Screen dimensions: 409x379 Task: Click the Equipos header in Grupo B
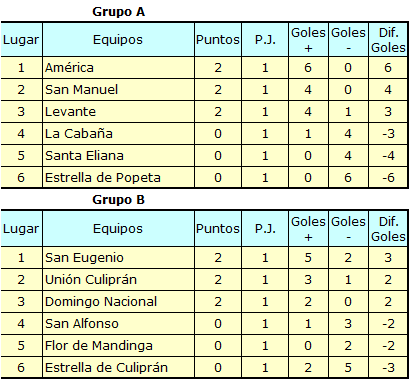coord(118,229)
